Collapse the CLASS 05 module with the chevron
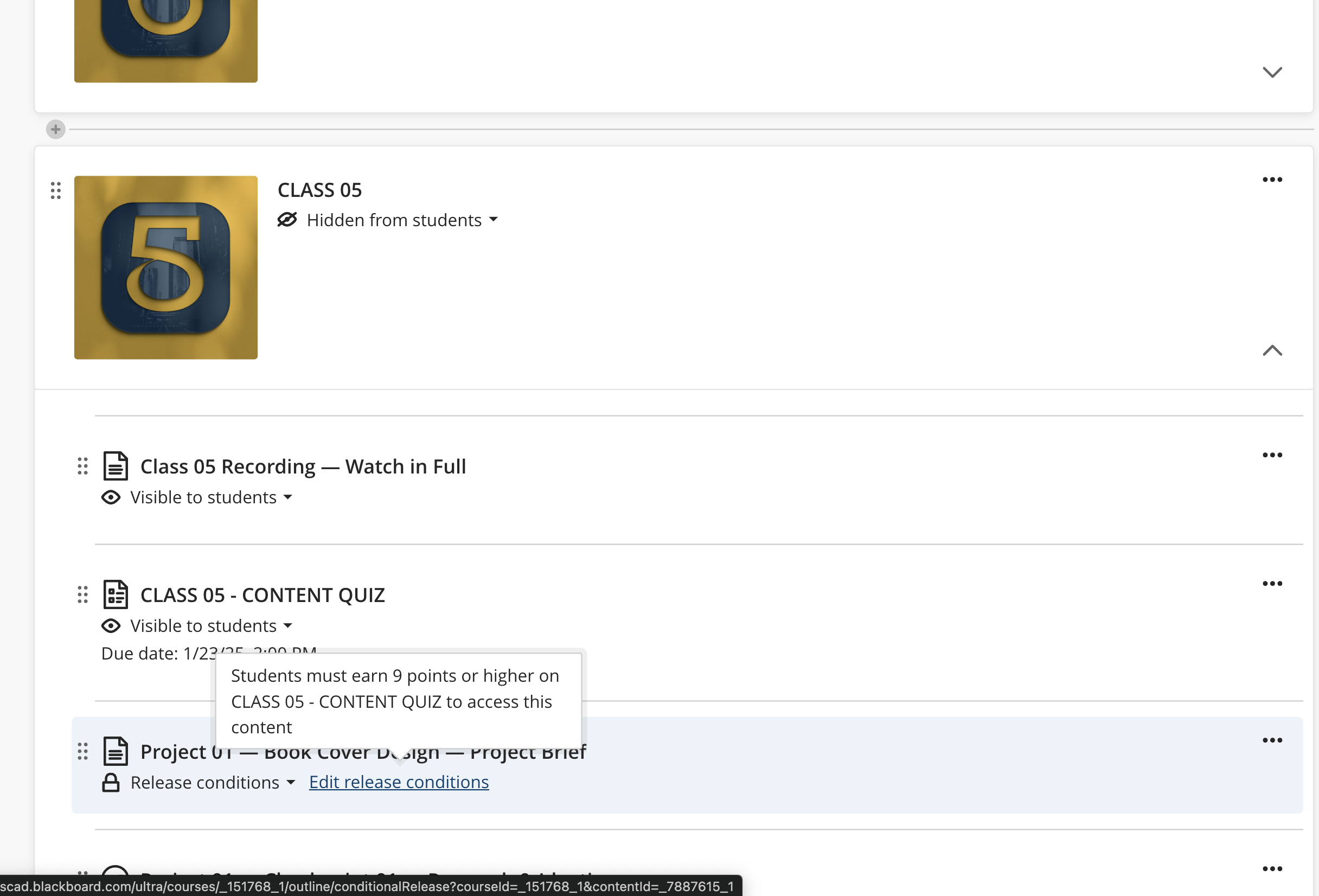1319x896 pixels. point(1272,351)
